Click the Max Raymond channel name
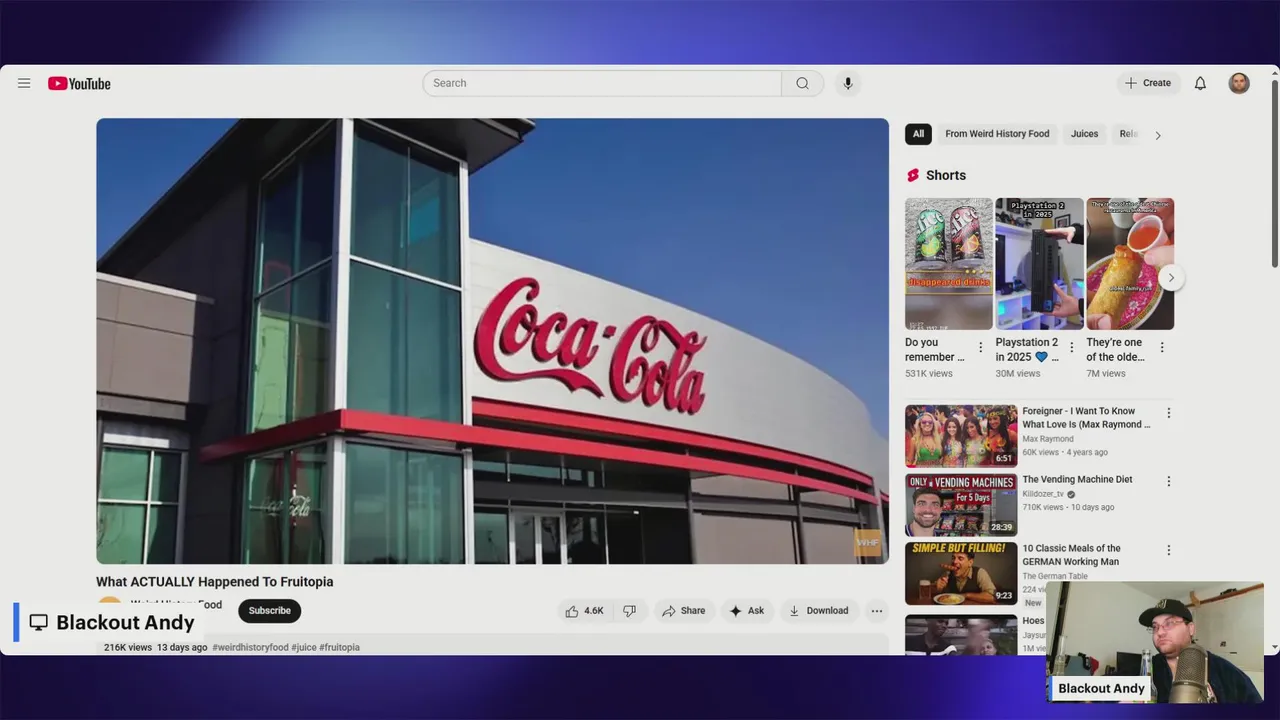 1048,439
